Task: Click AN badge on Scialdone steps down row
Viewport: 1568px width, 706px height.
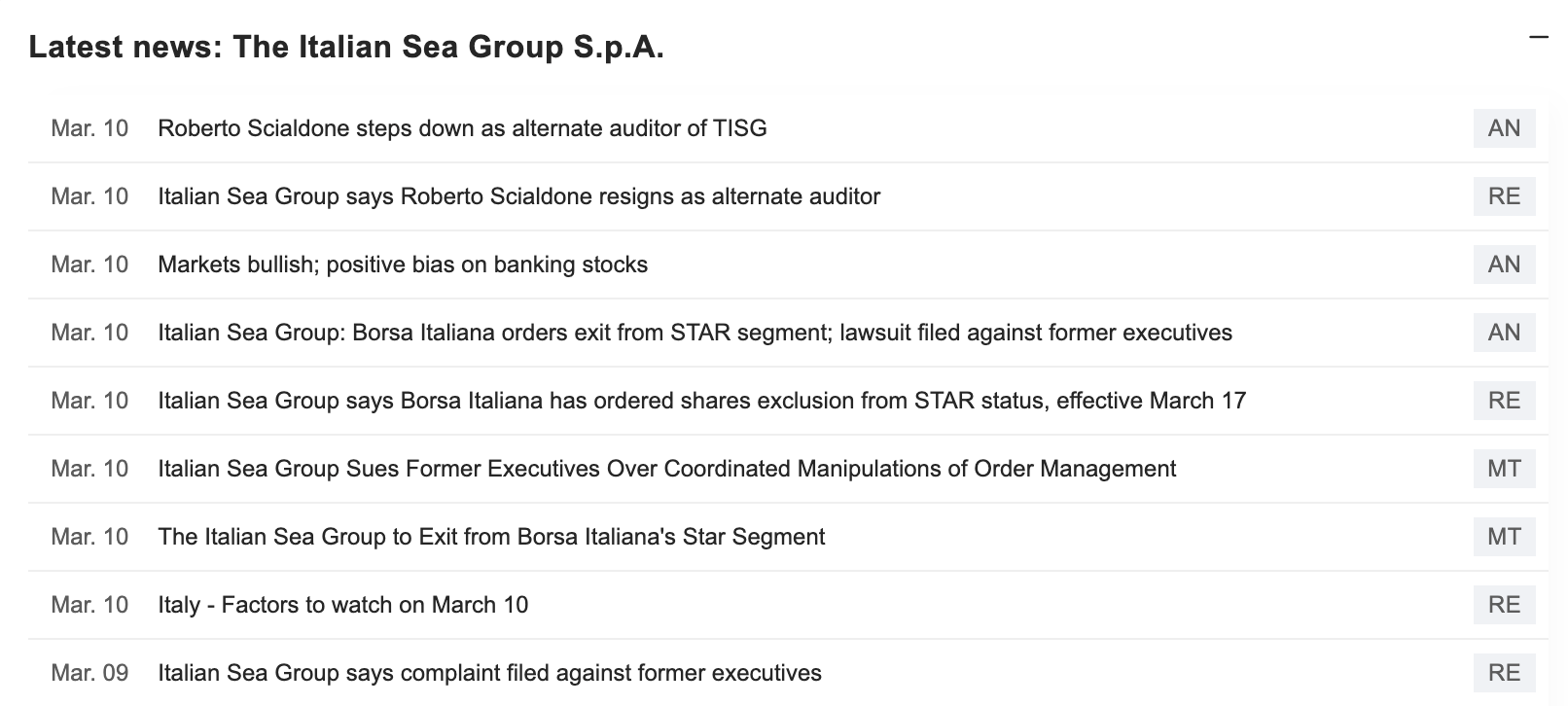Action: (x=1504, y=128)
